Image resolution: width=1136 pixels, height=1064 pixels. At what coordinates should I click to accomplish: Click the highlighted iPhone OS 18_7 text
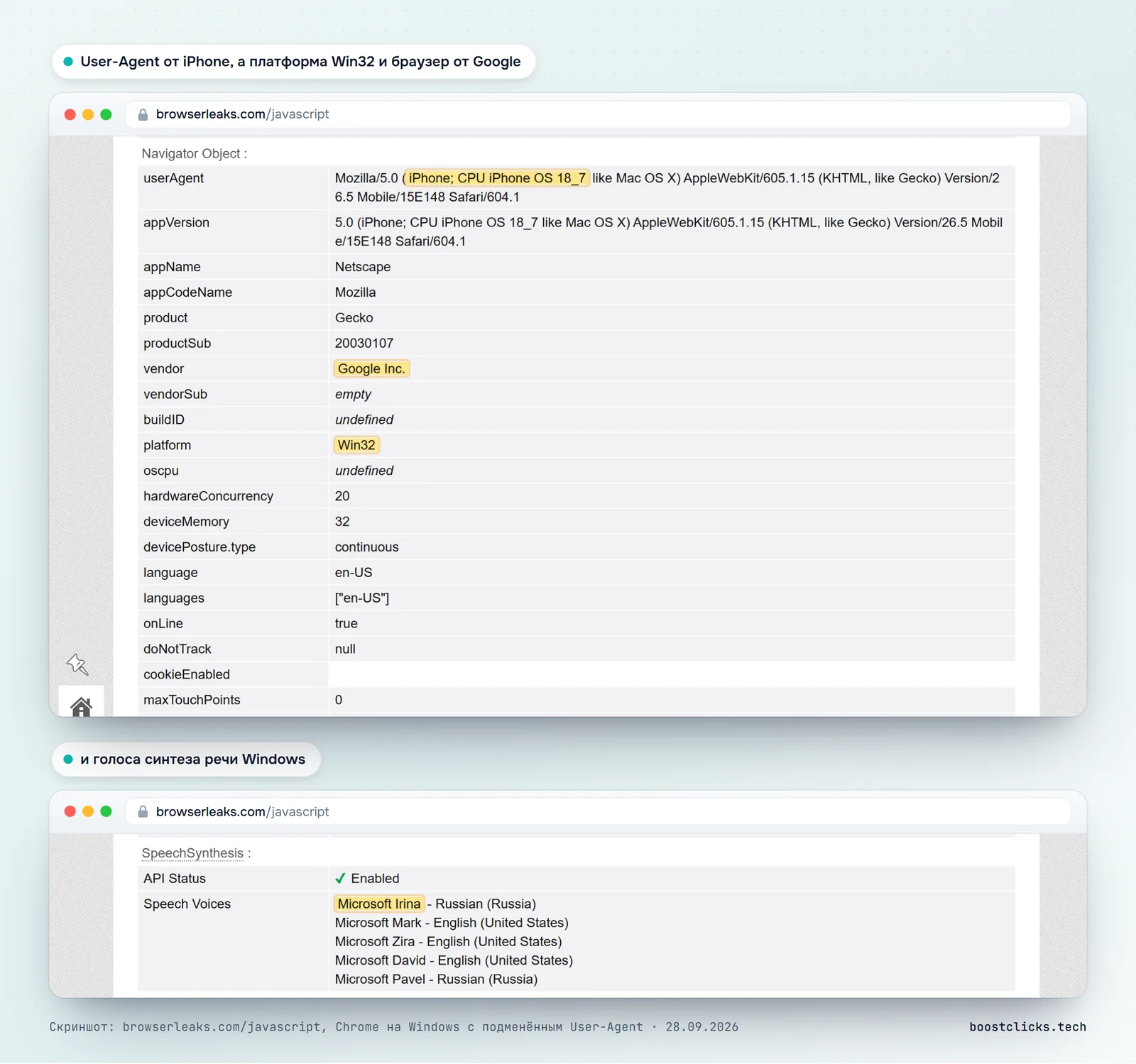pyautogui.click(x=496, y=178)
